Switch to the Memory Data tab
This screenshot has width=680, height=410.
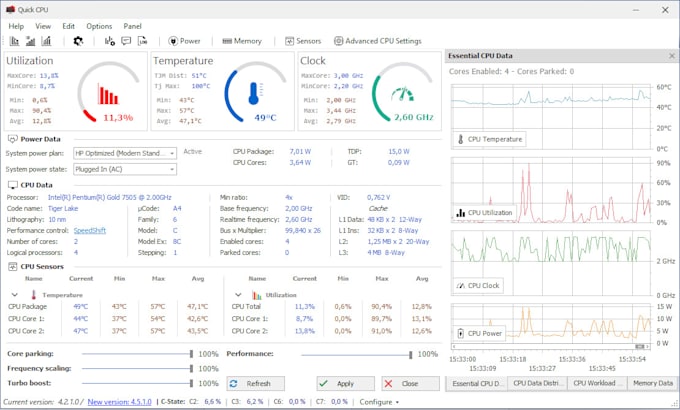[x=652, y=383]
